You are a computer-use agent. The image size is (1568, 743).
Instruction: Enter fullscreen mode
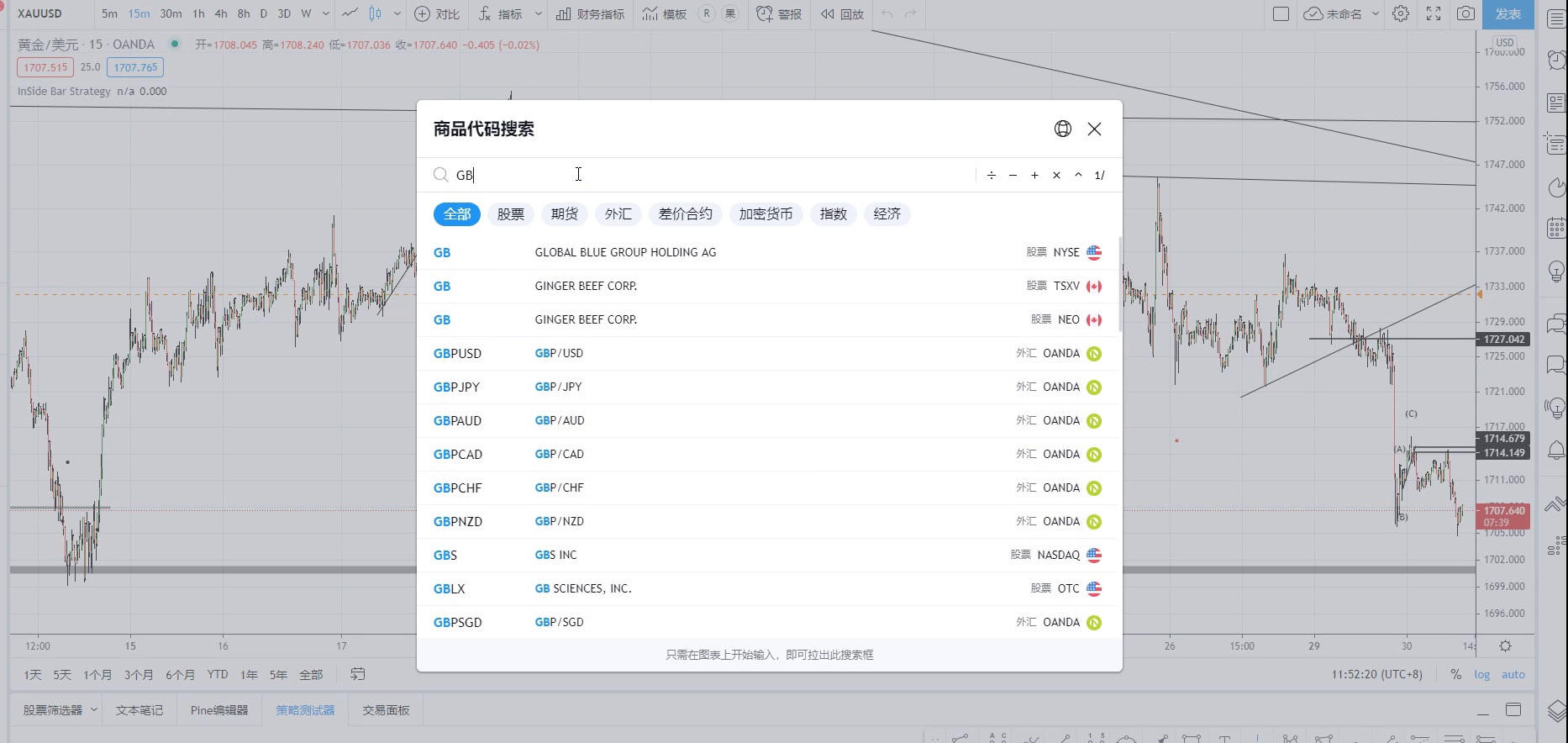tap(1434, 13)
